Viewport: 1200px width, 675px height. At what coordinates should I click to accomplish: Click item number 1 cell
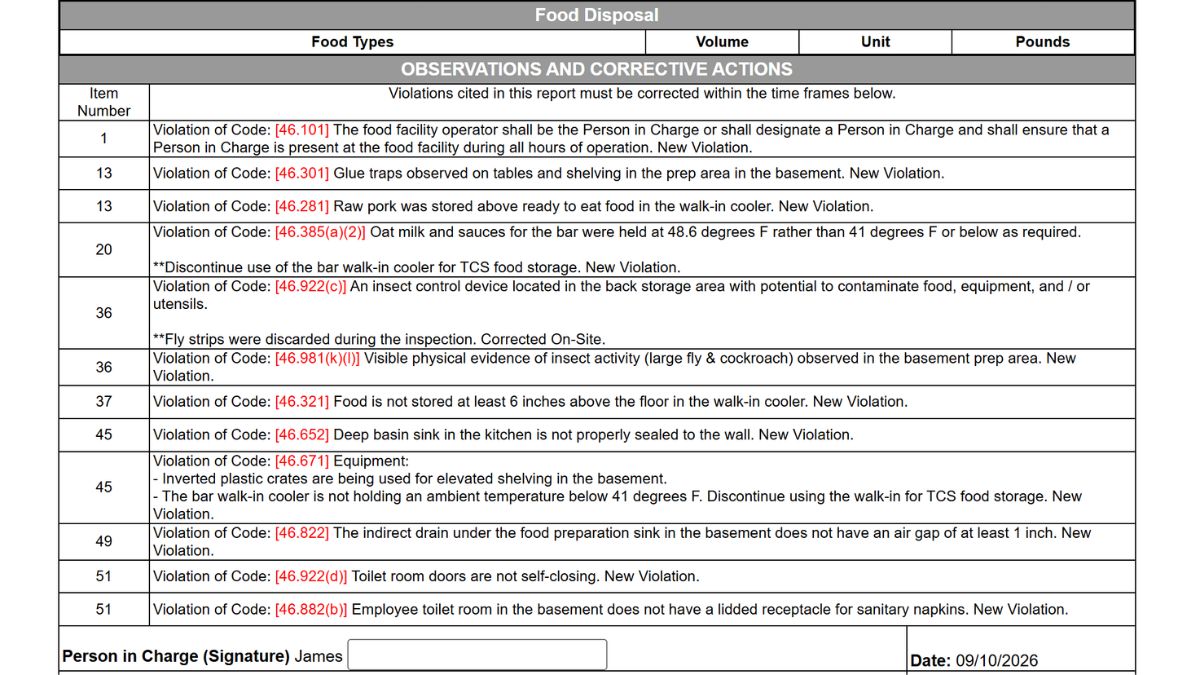[x=104, y=139]
